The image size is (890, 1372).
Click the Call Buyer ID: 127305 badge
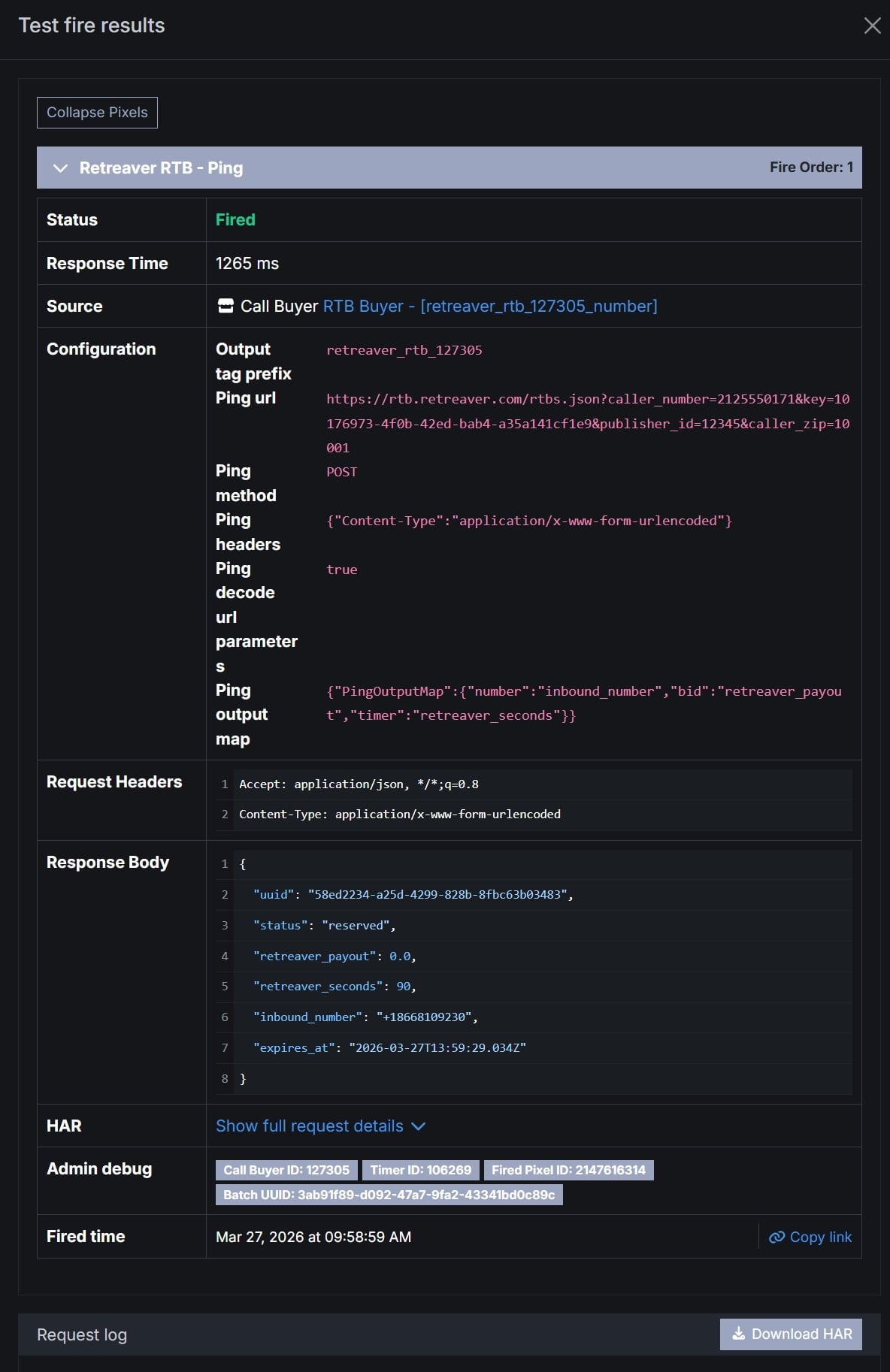coord(286,1170)
